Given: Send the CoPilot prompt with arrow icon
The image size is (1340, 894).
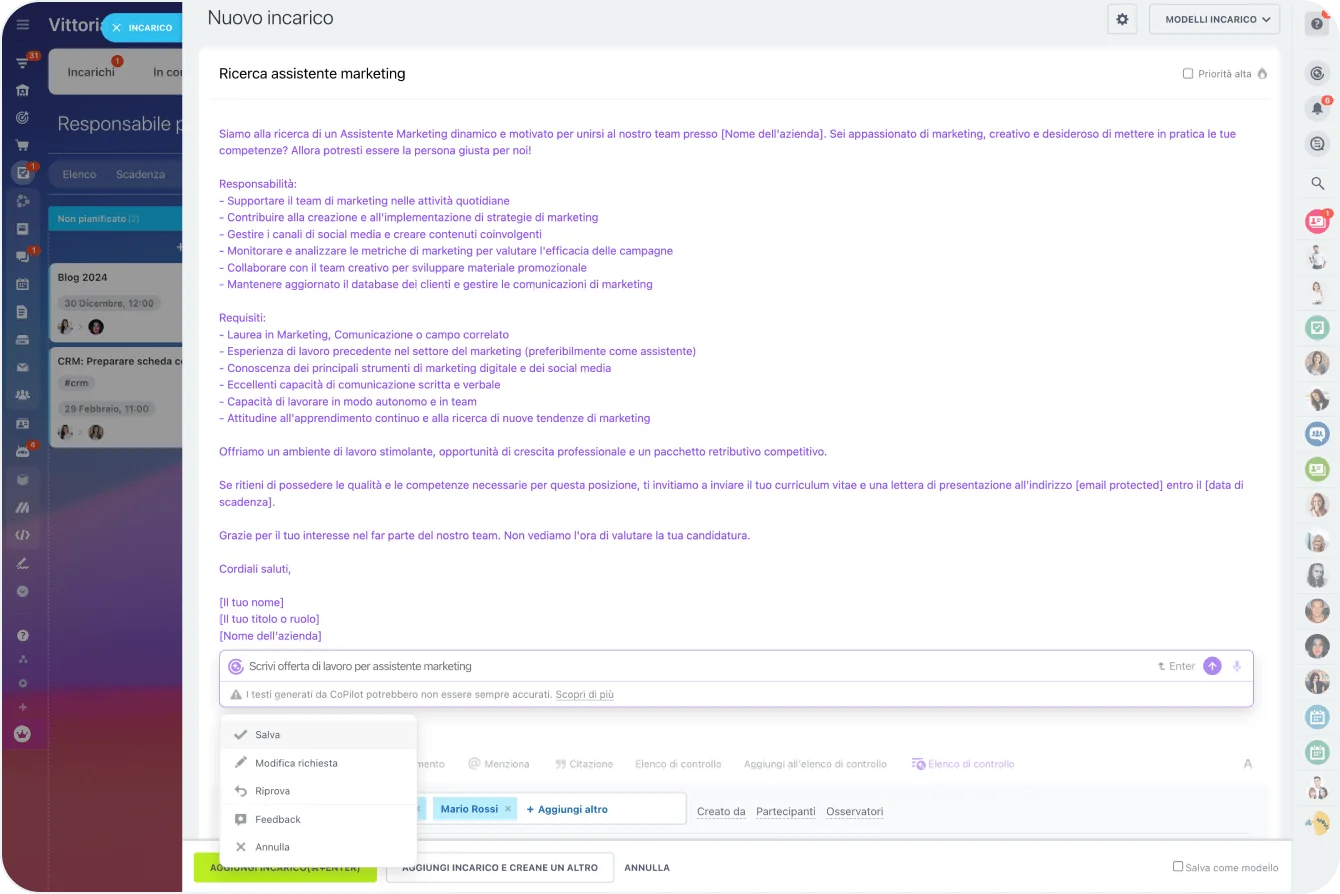Looking at the screenshot, I should coord(1212,666).
